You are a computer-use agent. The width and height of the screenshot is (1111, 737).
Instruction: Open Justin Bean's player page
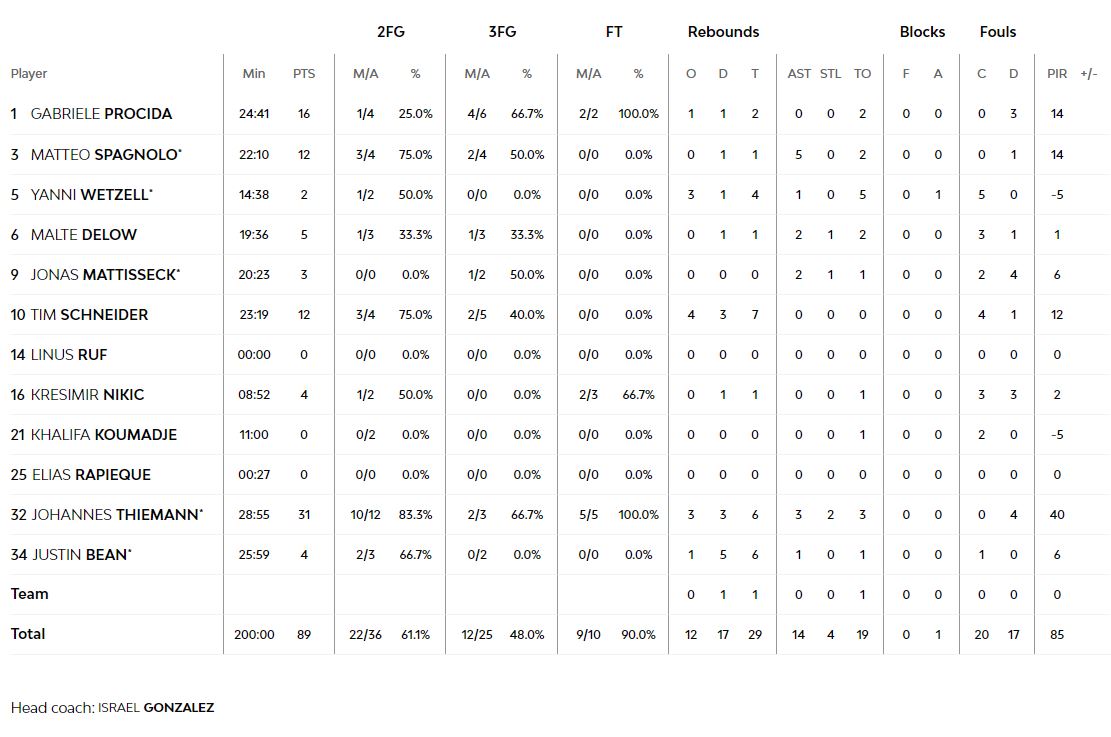[80, 555]
